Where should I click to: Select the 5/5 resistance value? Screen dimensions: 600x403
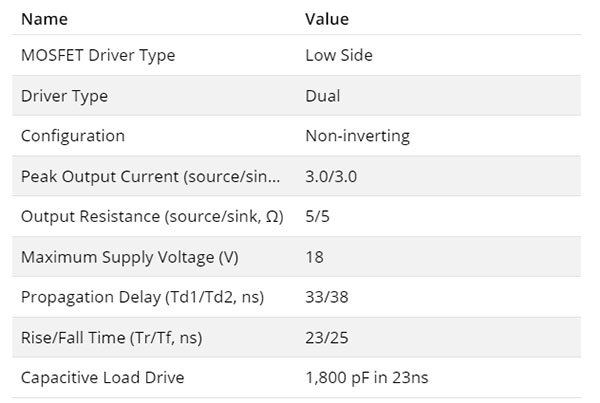(x=317, y=217)
